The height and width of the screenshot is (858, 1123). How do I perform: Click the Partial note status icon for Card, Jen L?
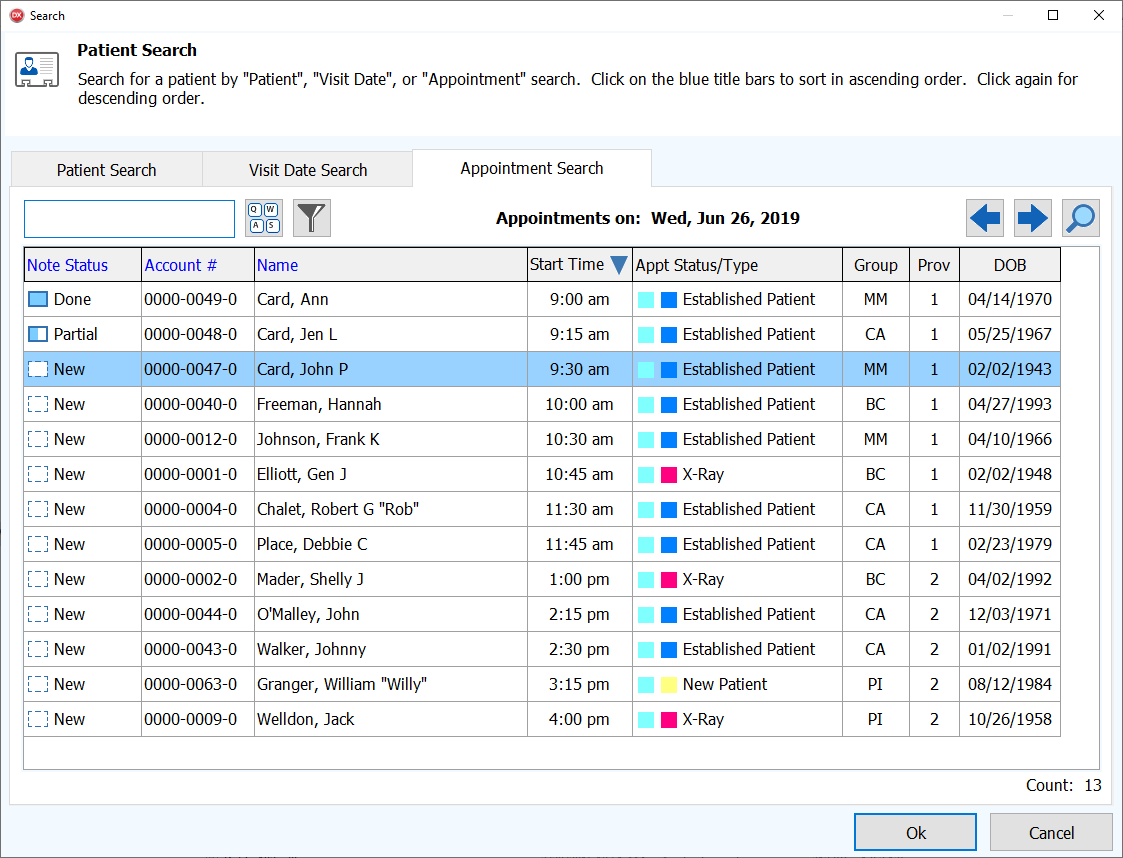(38, 334)
